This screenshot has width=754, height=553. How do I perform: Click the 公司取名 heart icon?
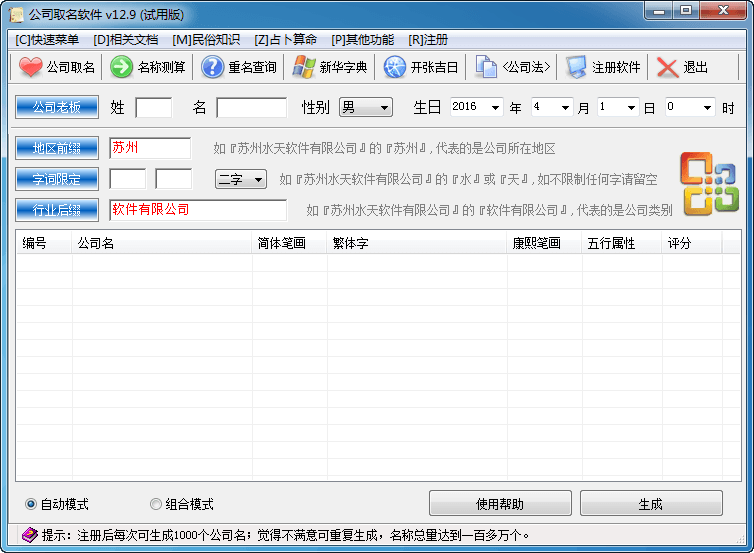(32, 67)
